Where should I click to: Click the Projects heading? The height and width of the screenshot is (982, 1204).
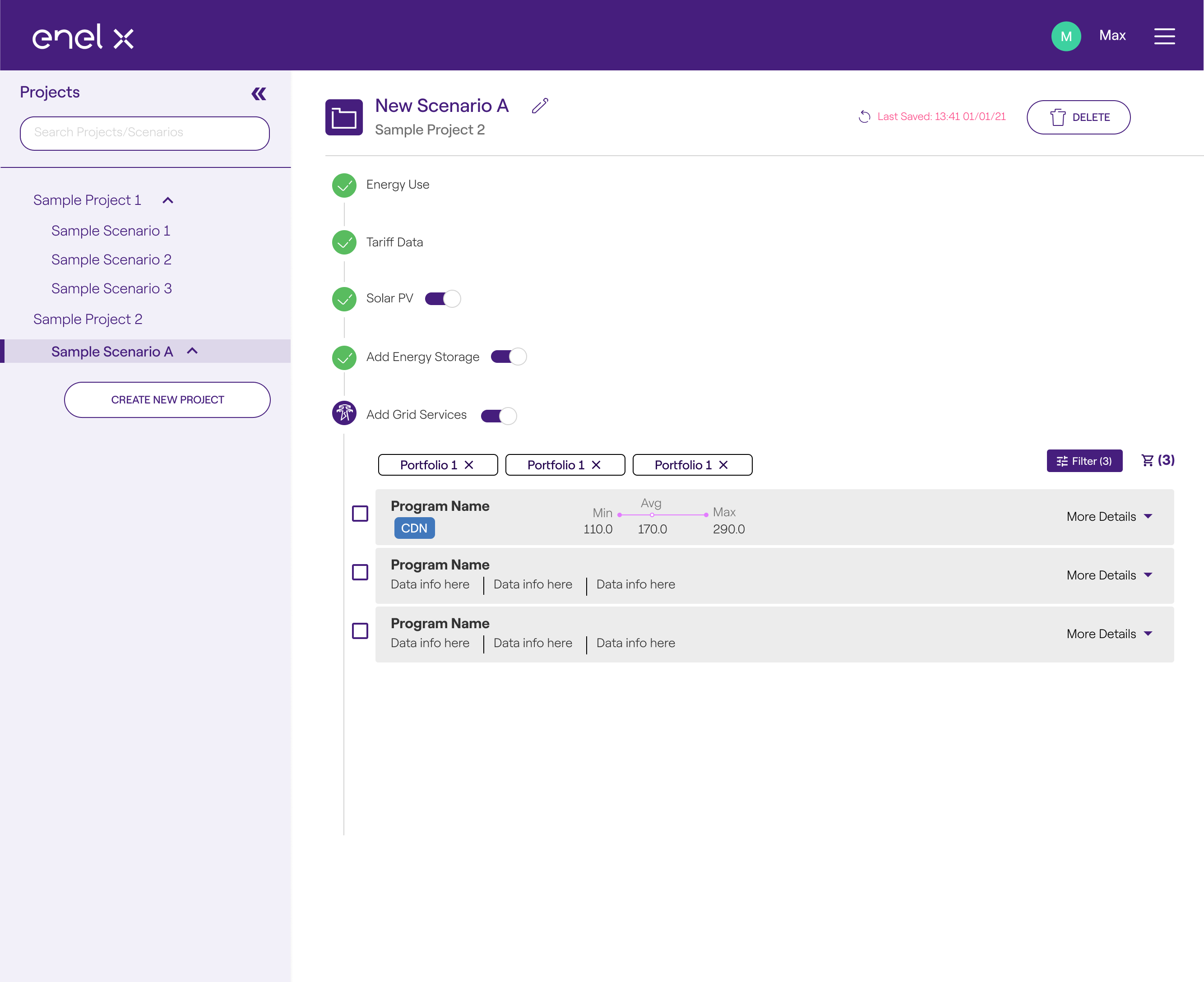point(50,92)
